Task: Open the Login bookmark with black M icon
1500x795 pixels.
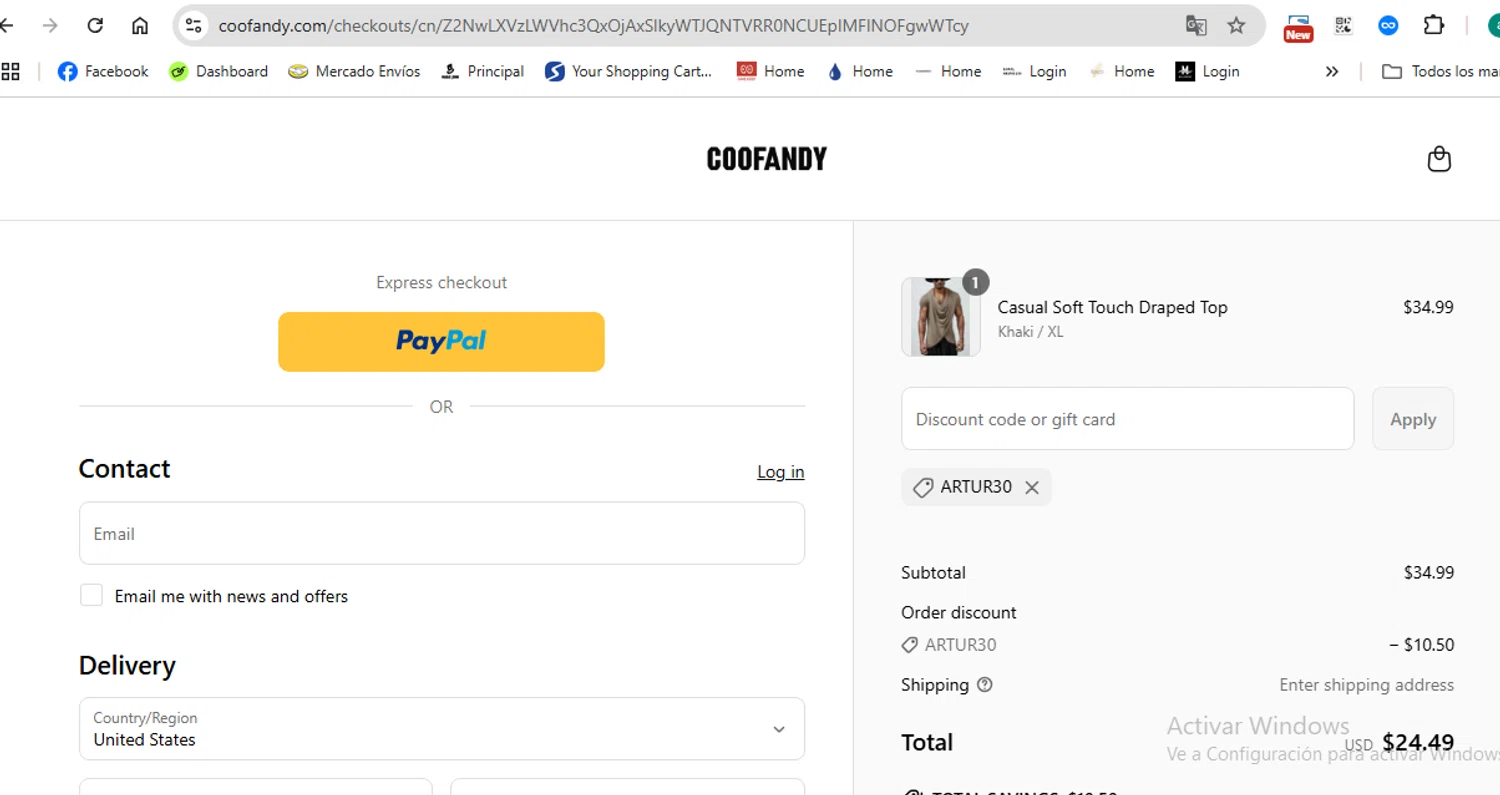Action: [x=1207, y=71]
